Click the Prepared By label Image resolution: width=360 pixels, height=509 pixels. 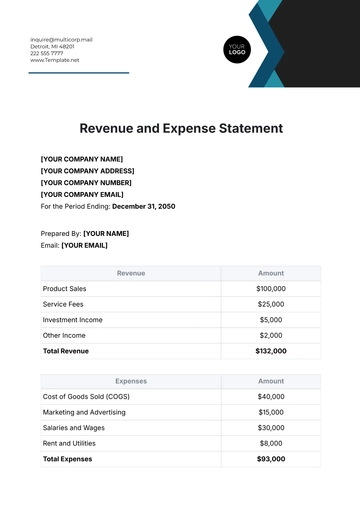pyautogui.click(x=61, y=233)
